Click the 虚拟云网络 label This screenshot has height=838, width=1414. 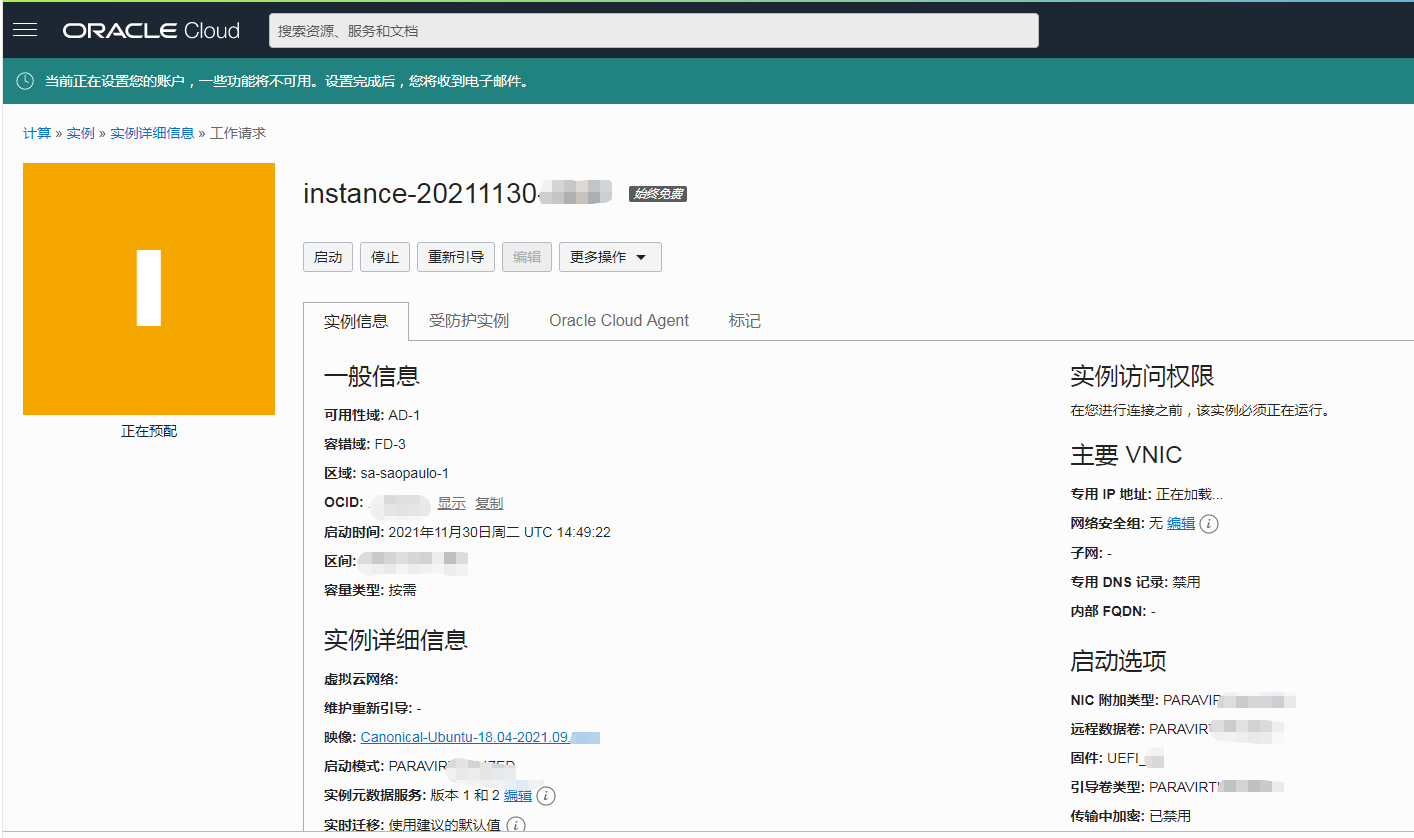coord(361,680)
